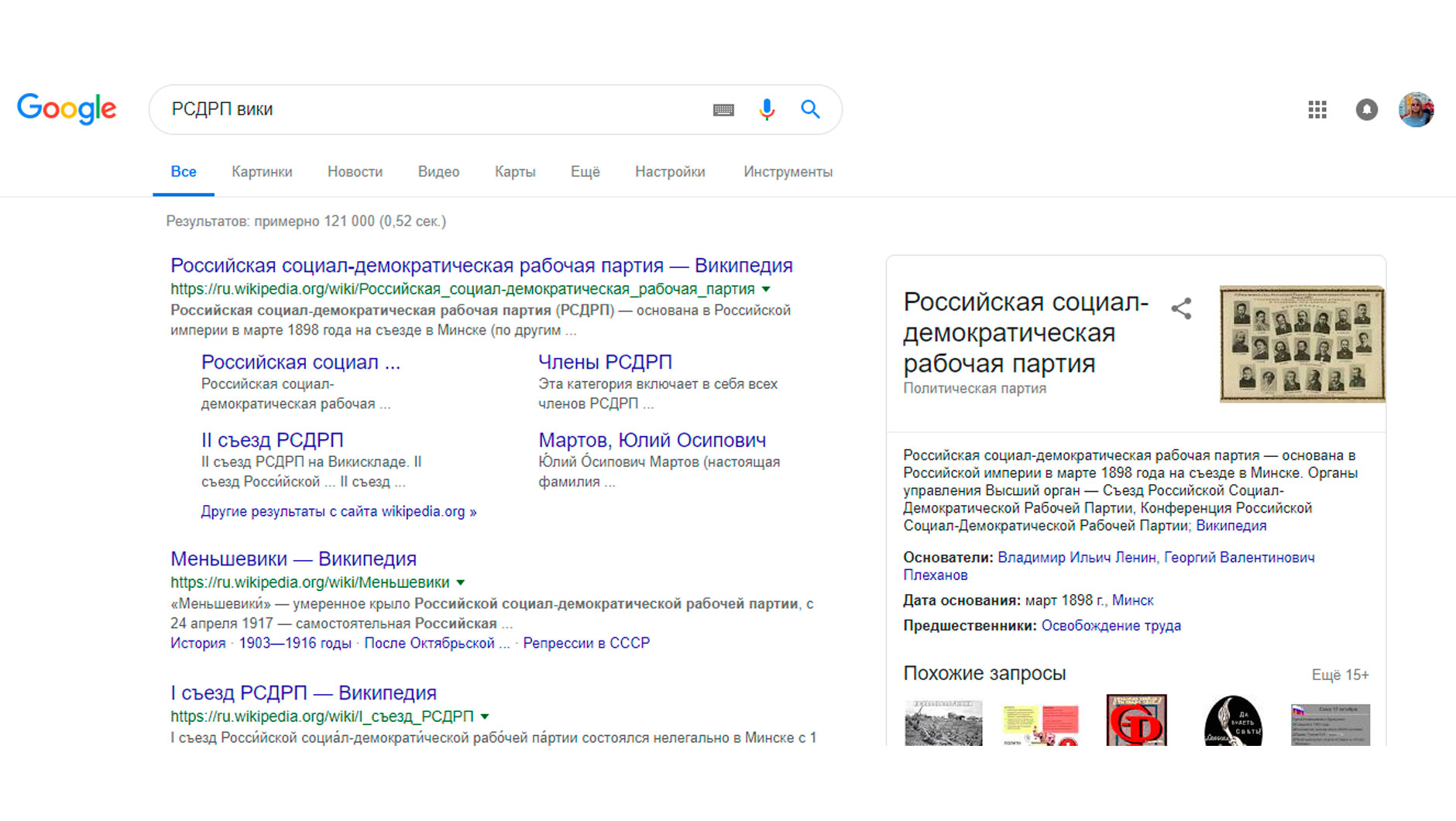Viewport: 1456px width, 821px height.
Task: Share the knowledge panel via share icon
Action: pyautogui.click(x=1181, y=308)
